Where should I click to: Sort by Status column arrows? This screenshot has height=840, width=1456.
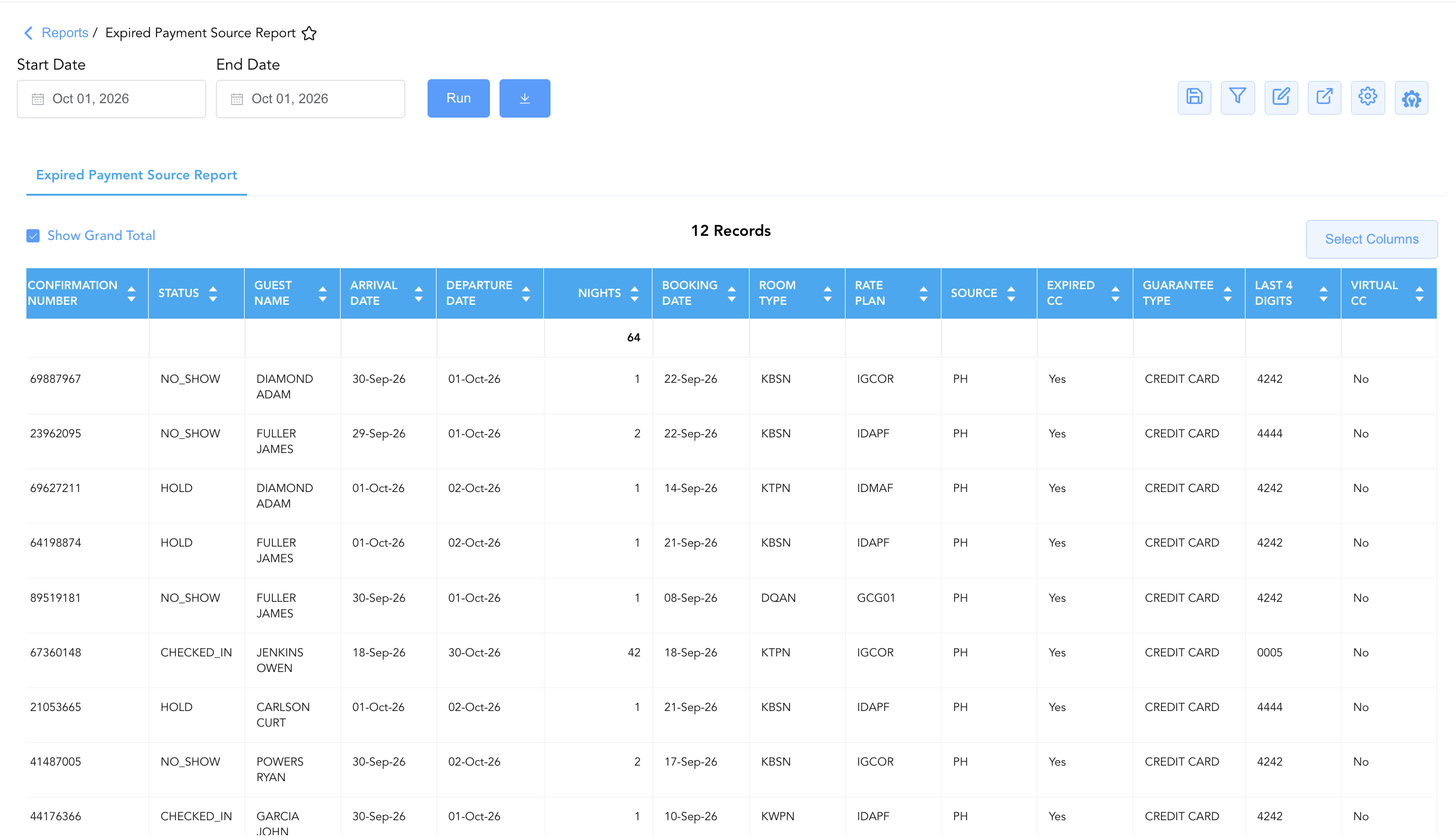pos(213,293)
